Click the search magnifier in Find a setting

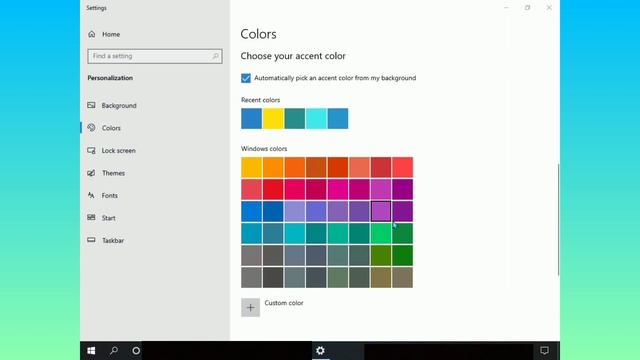coord(216,56)
